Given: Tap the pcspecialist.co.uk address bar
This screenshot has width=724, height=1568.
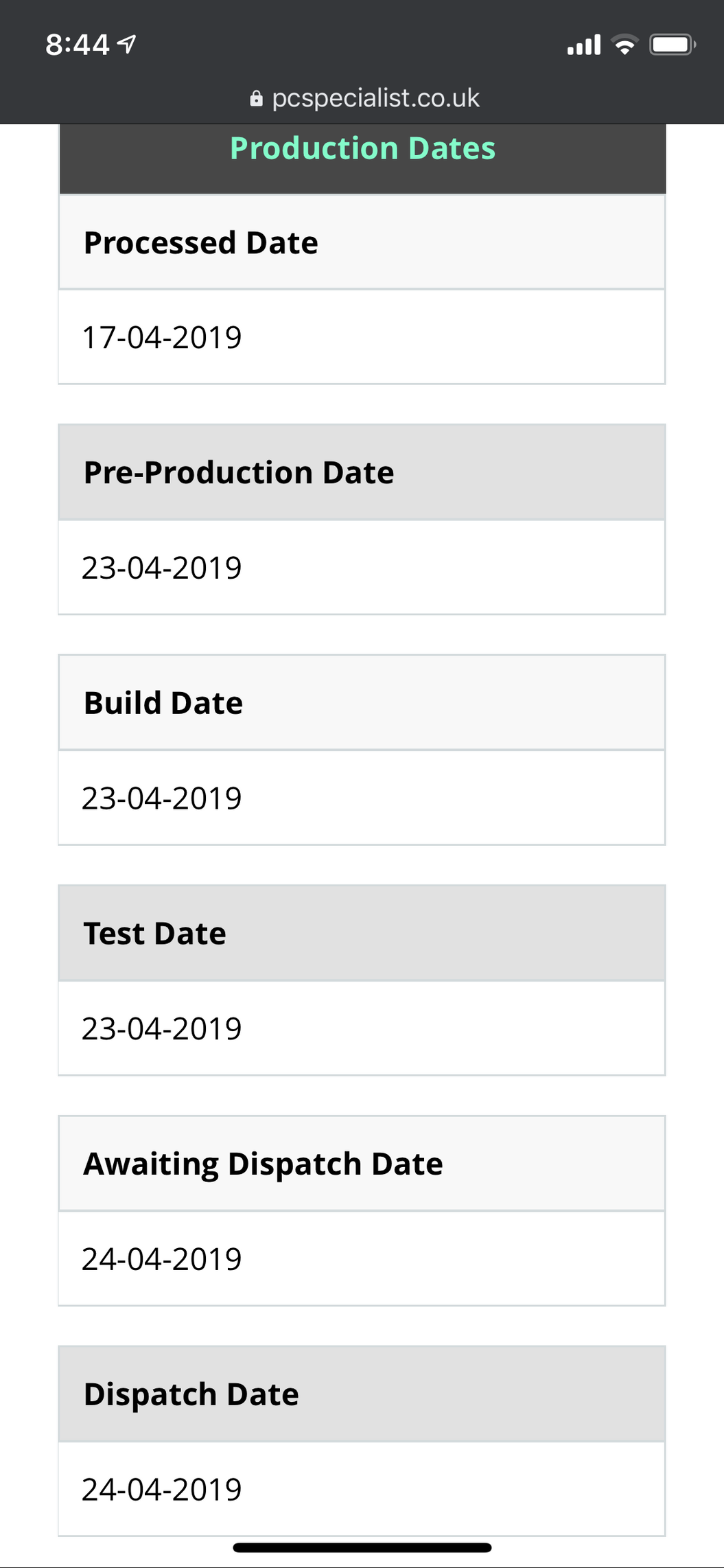Looking at the screenshot, I should tap(375, 98).
